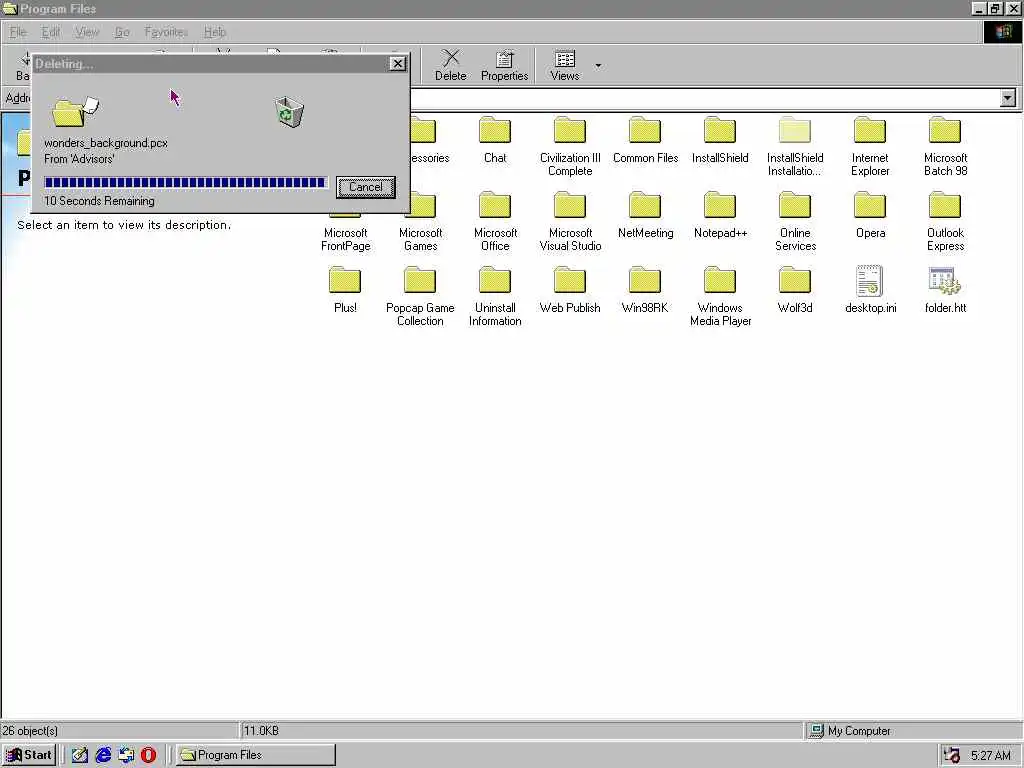Screen dimensions: 1024x768
Task: Click the Recycle Bin icon in Deleting dialog
Action: 289,112
